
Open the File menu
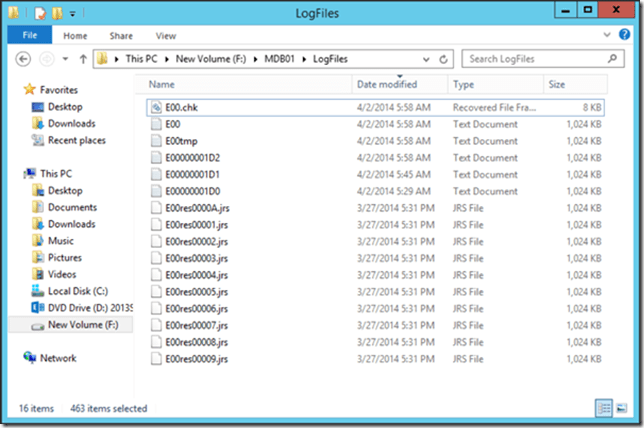(30, 35)
